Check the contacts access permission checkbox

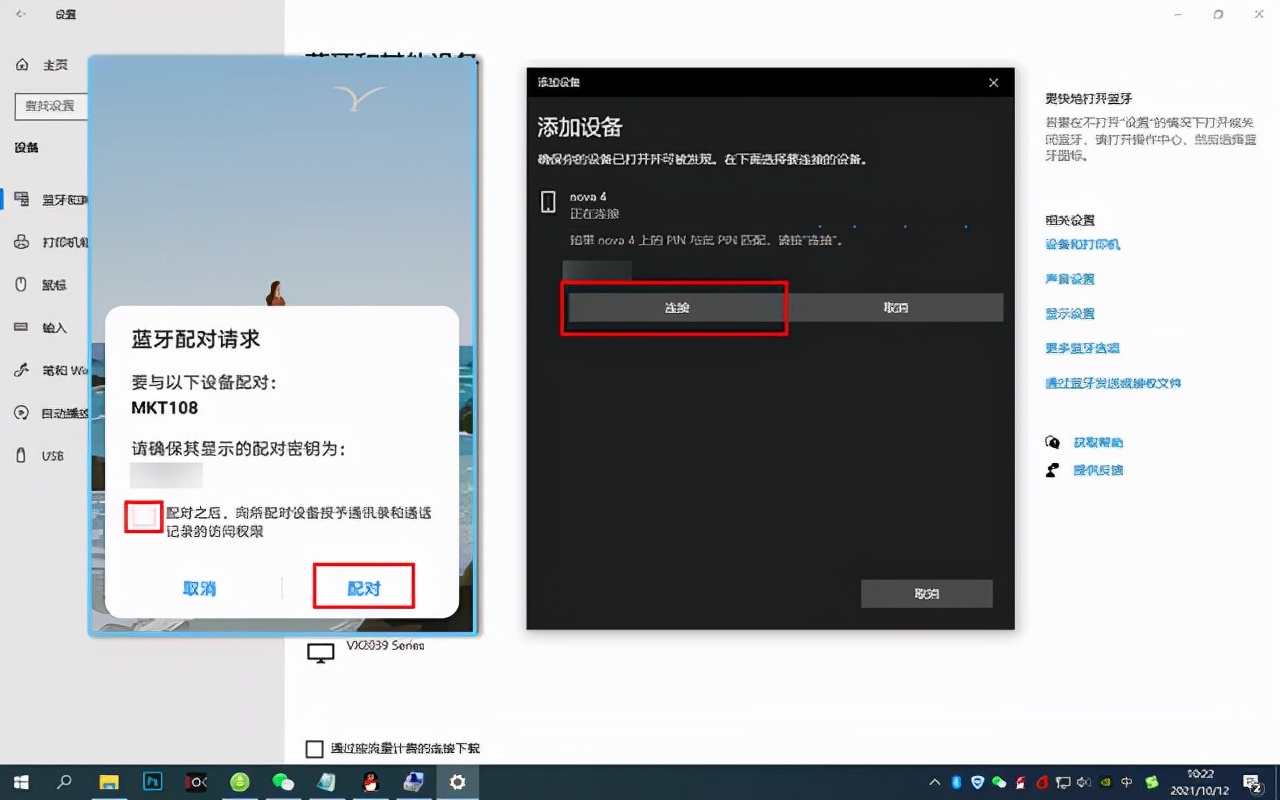coord(143,516)
